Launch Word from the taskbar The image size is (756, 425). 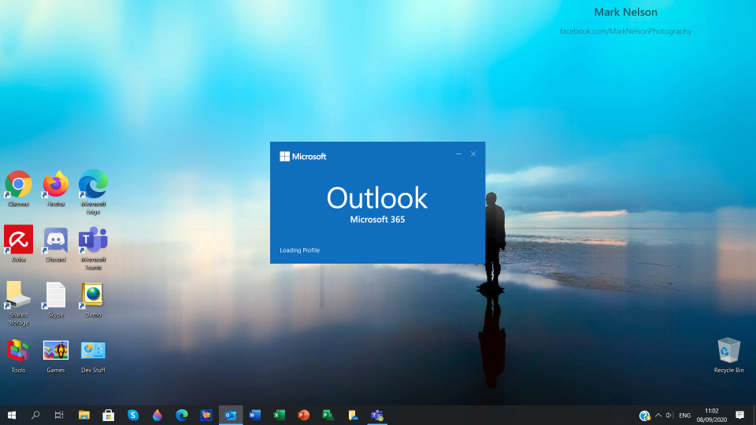coord(255,415)
